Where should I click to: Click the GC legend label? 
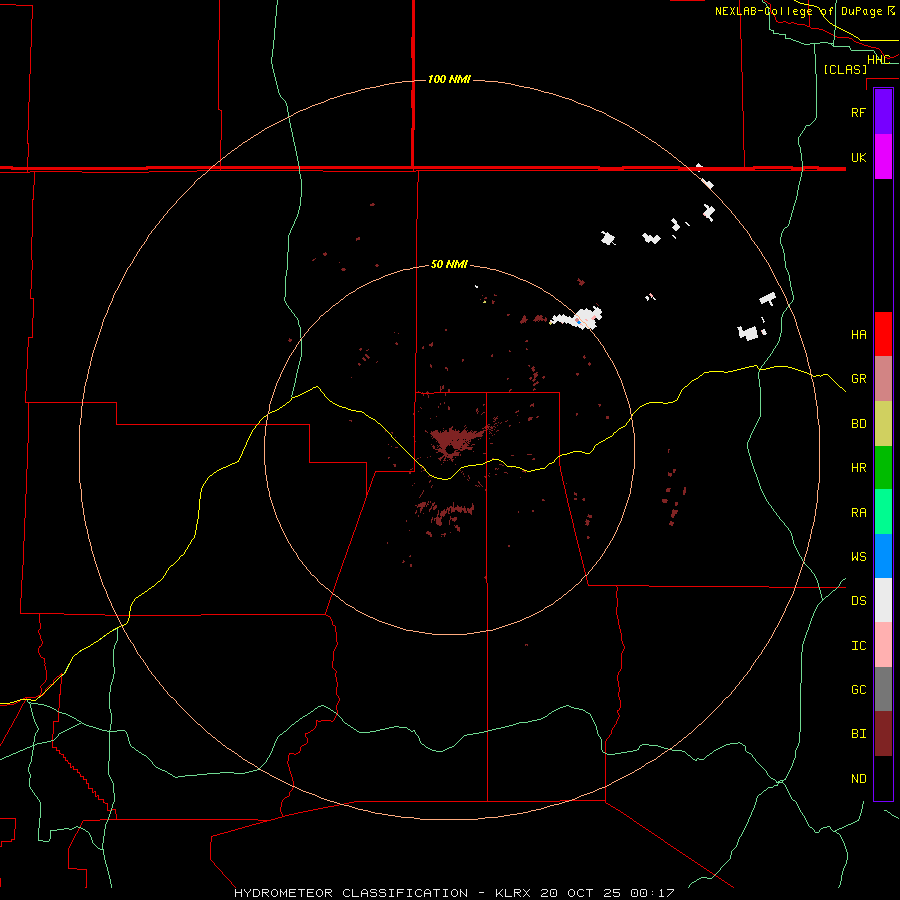858,690
